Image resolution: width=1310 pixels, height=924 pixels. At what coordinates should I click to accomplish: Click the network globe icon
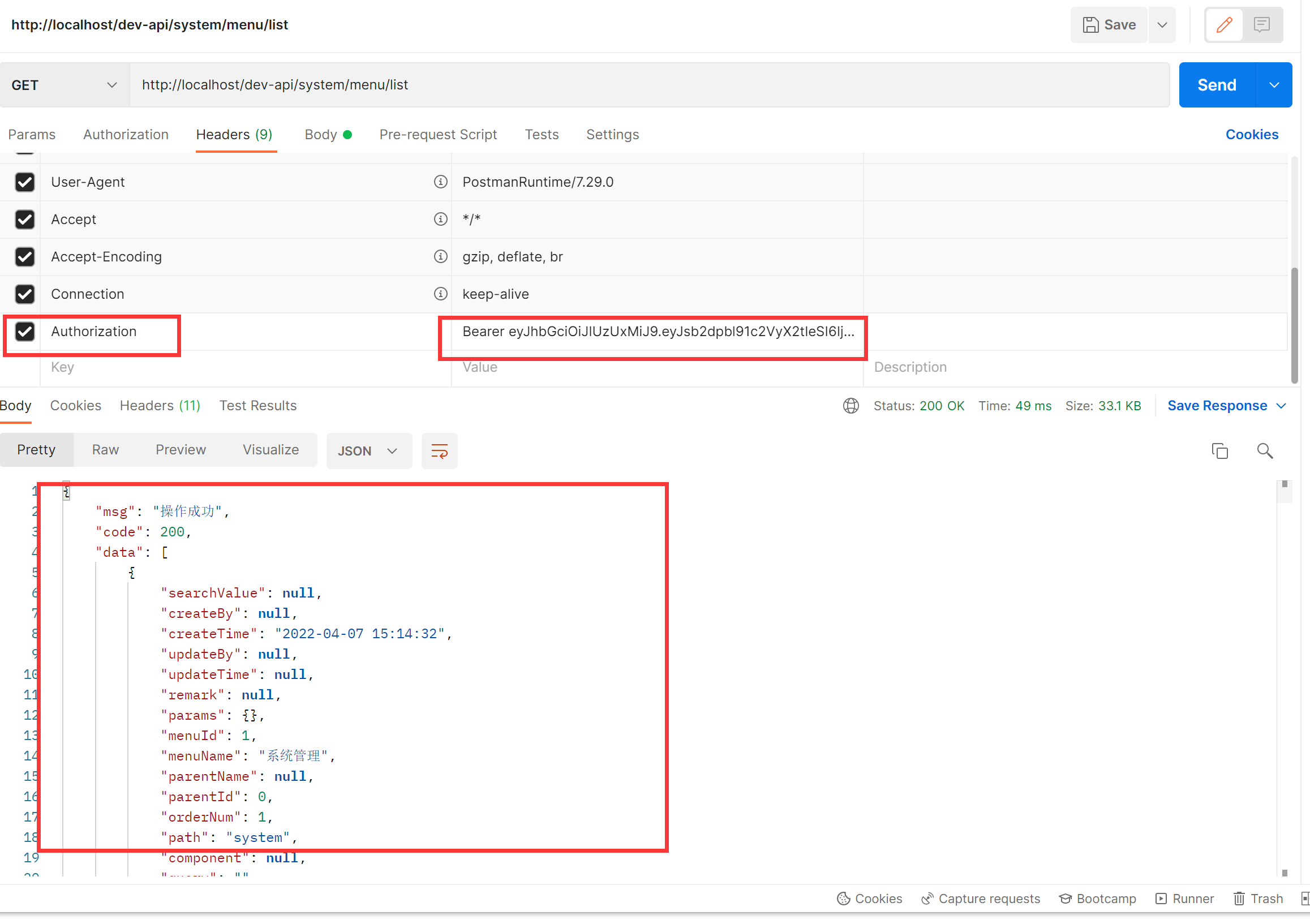click(850, 406)
